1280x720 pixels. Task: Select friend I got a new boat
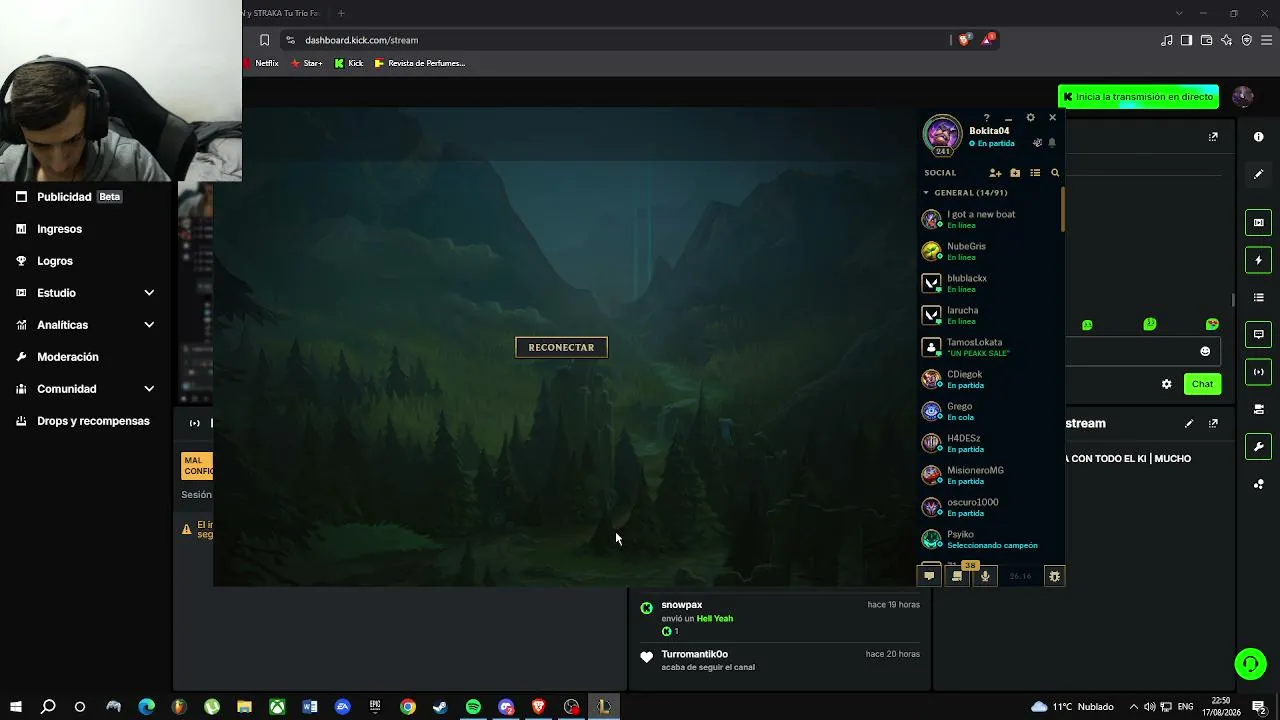[990, 219]
